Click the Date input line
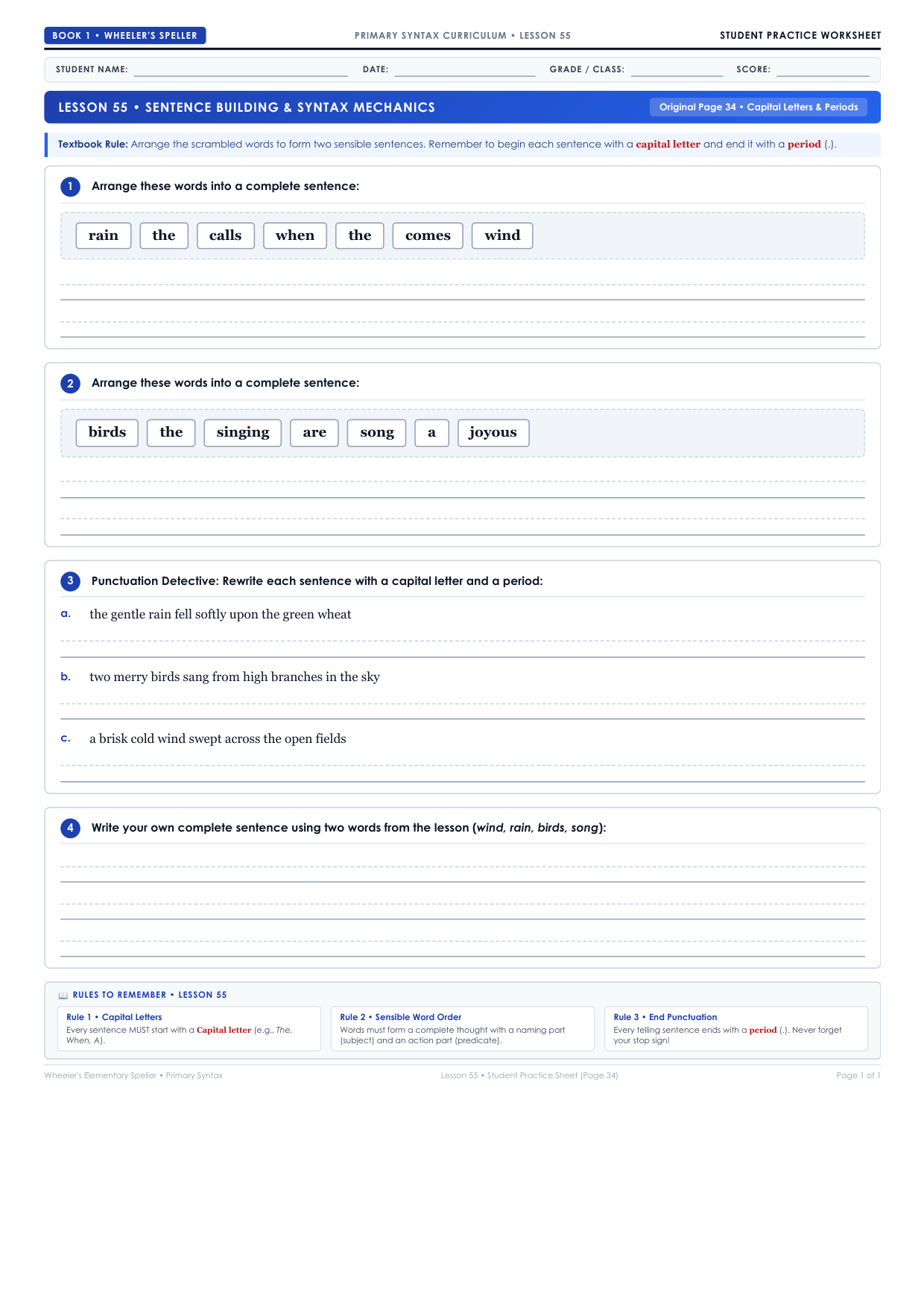This screenshot has height=1307, width=924. [x=465, y=70]
